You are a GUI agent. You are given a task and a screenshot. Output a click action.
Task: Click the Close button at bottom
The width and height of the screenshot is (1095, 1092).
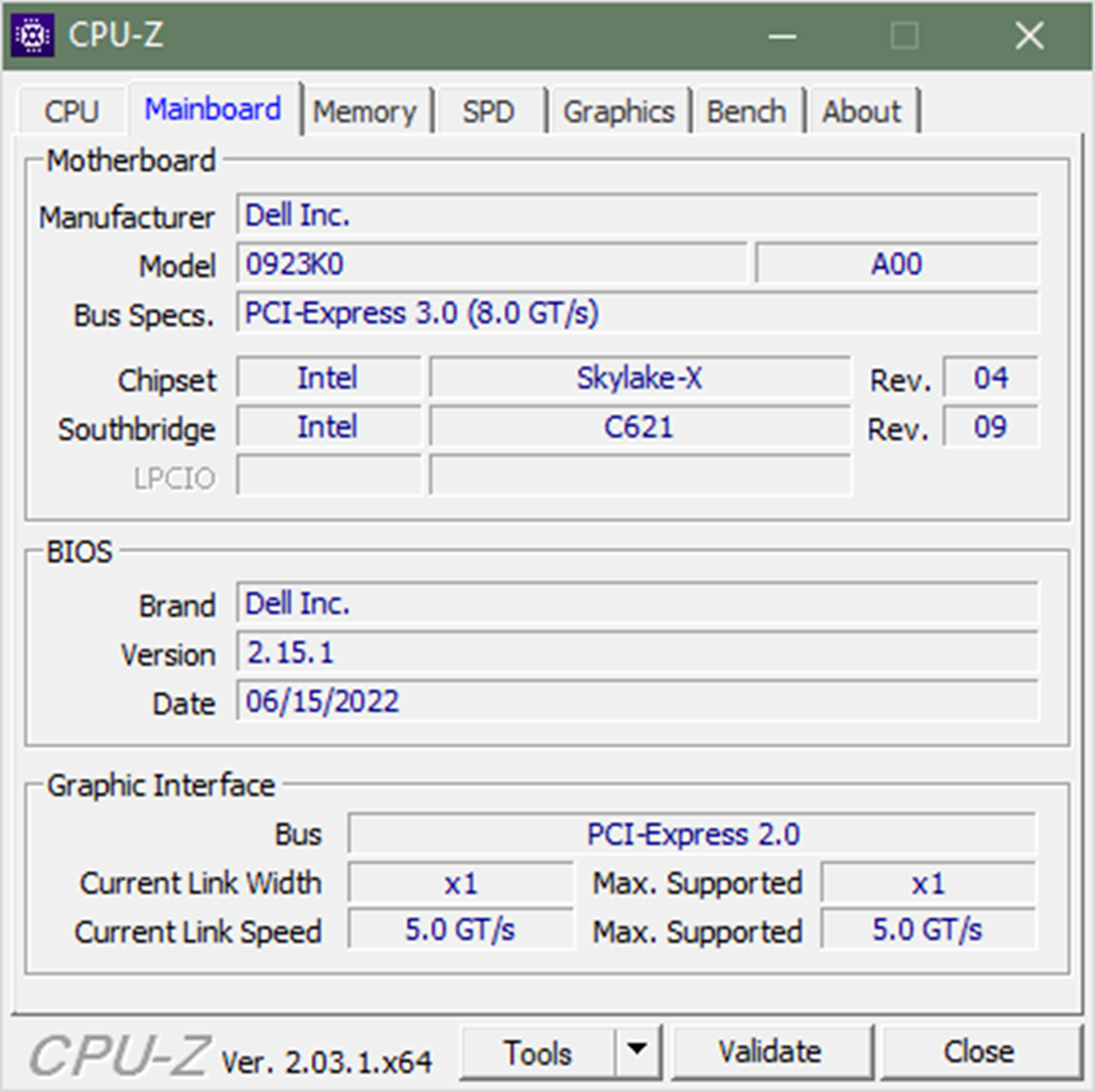[x=980, y=1053]
